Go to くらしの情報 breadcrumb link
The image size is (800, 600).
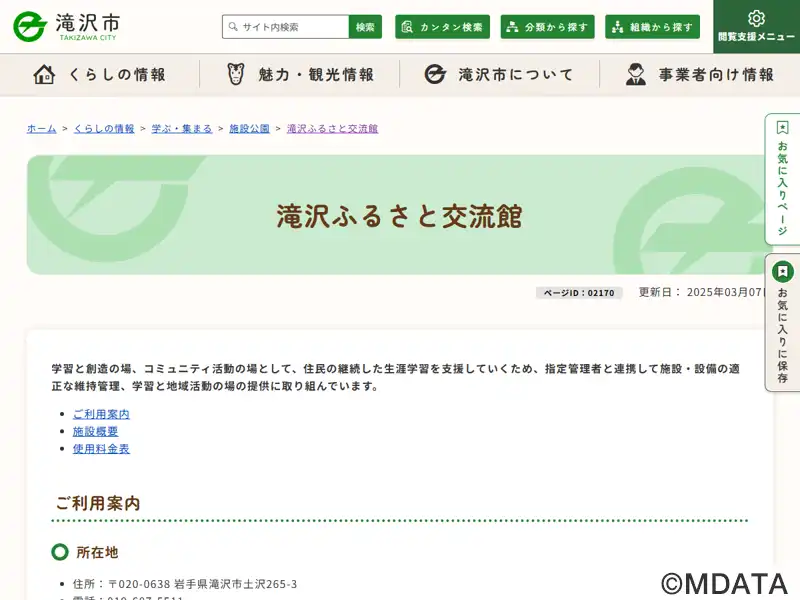(104, 129)
